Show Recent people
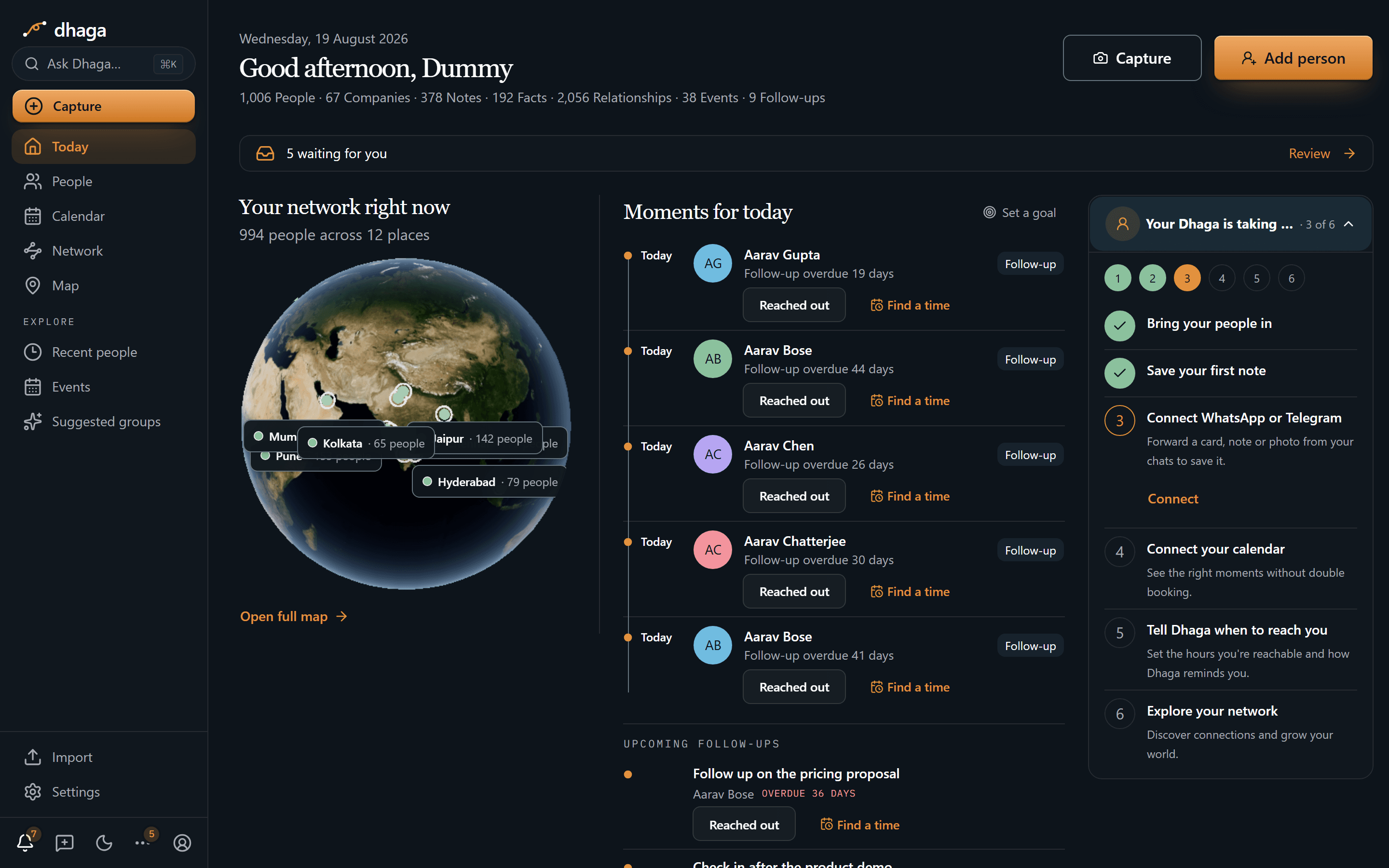This screenshot has height=868, width=1389. 103,352
